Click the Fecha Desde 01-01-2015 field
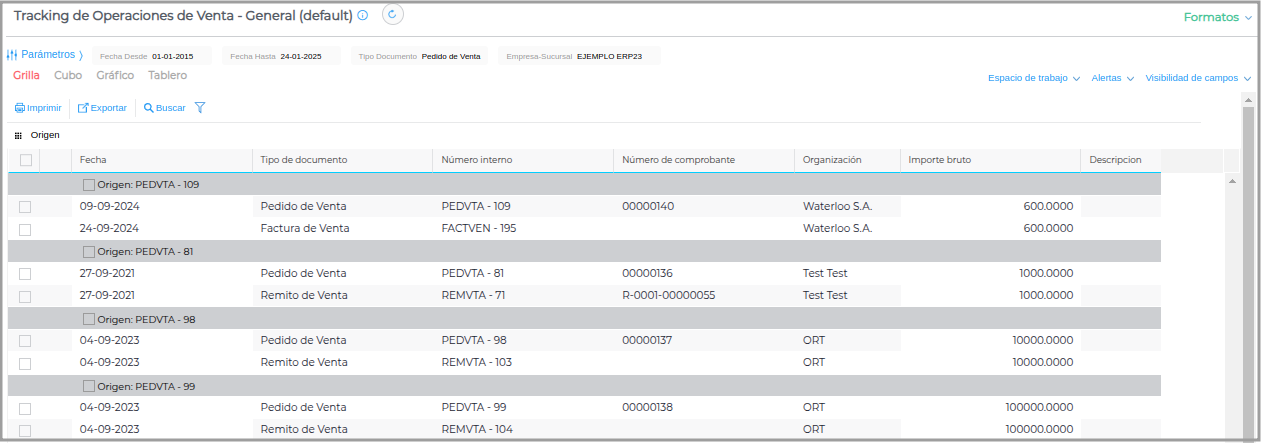The image size is (1262, 443). tap(153, 56)
